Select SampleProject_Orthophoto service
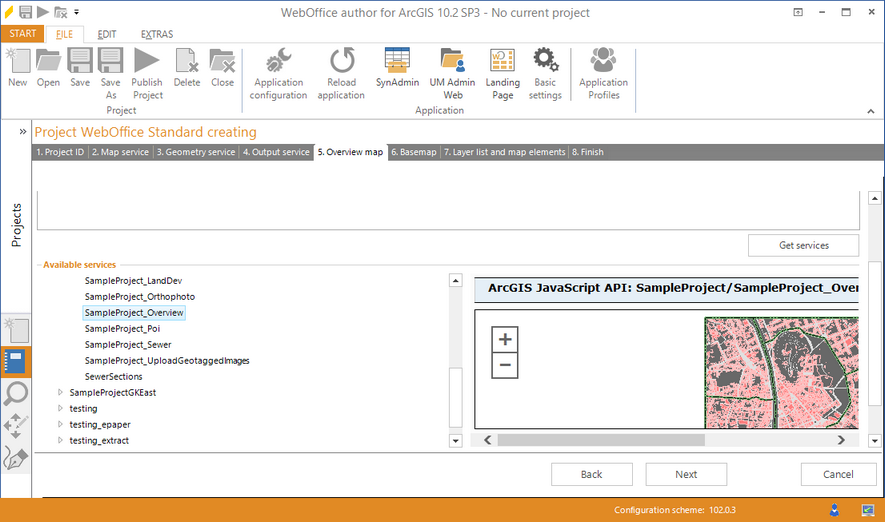This screenshot has width=885, height=522. pyautogui.click(x=140, y=296)
